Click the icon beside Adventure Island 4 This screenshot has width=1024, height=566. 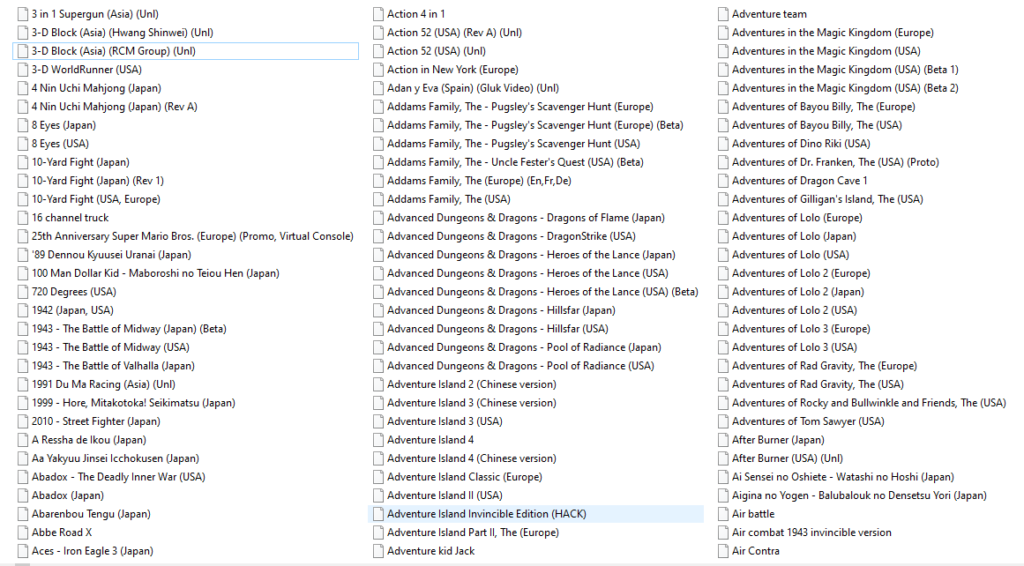pyautogui.click(x=378, y=440)
